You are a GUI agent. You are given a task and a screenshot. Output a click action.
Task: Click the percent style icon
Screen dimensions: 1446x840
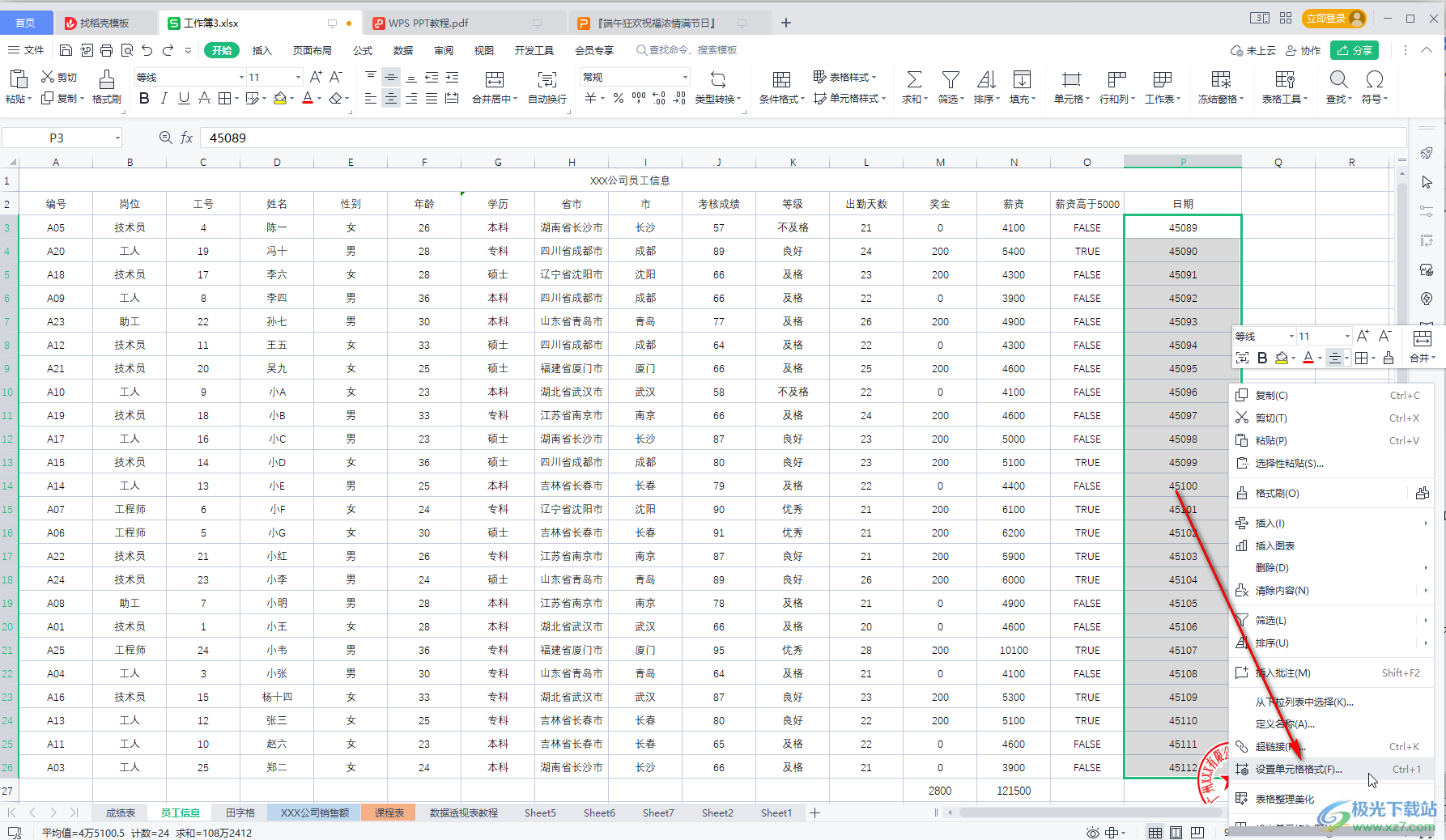619,99
